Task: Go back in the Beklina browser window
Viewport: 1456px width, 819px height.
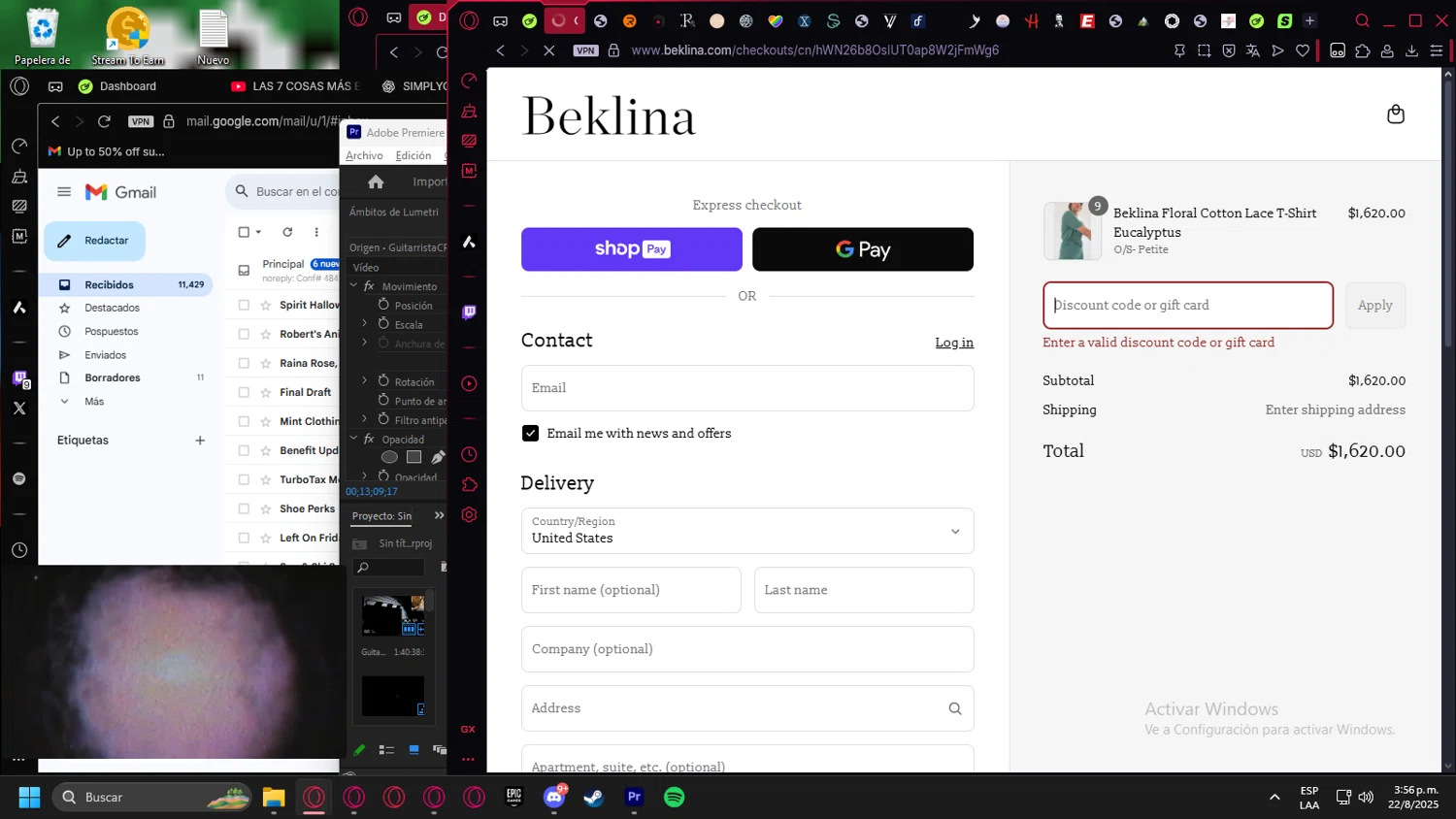Action: 501,50
